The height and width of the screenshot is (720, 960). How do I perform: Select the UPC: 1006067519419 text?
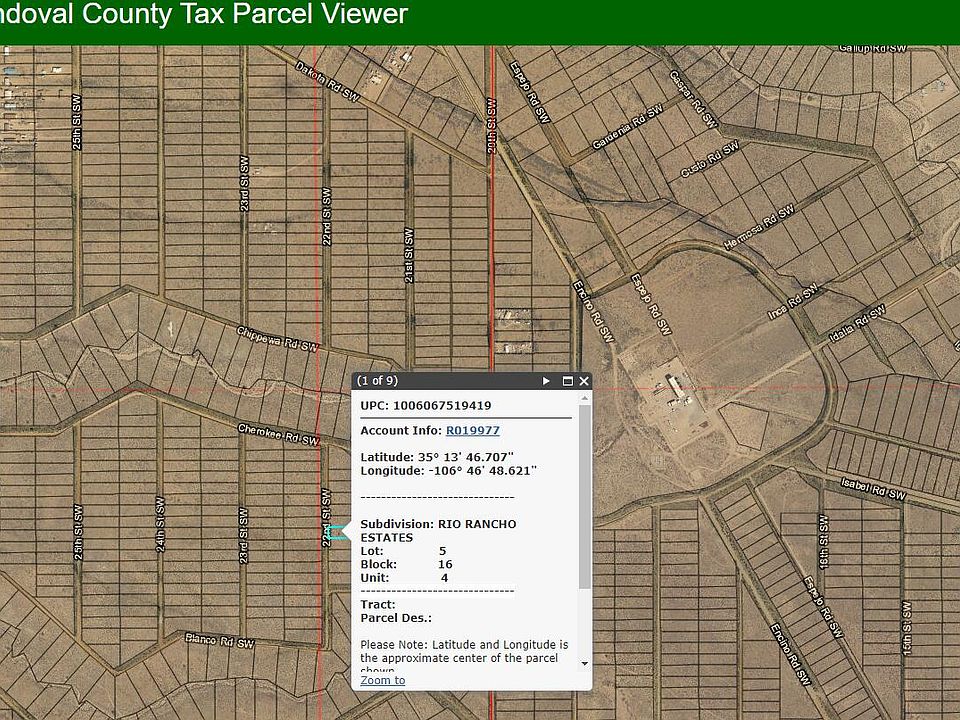tap(426, 405)
